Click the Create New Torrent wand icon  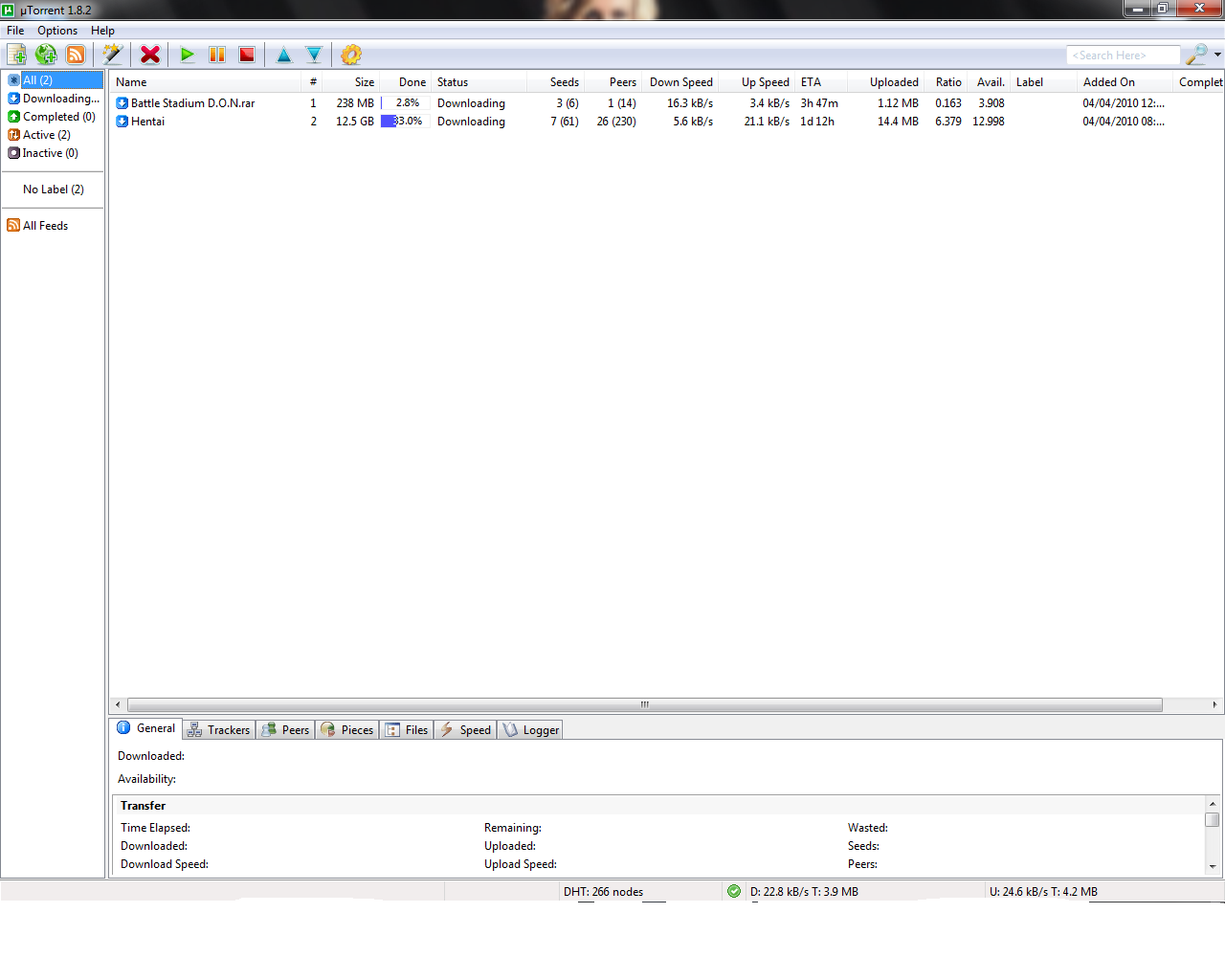click(x=112, y=55)
